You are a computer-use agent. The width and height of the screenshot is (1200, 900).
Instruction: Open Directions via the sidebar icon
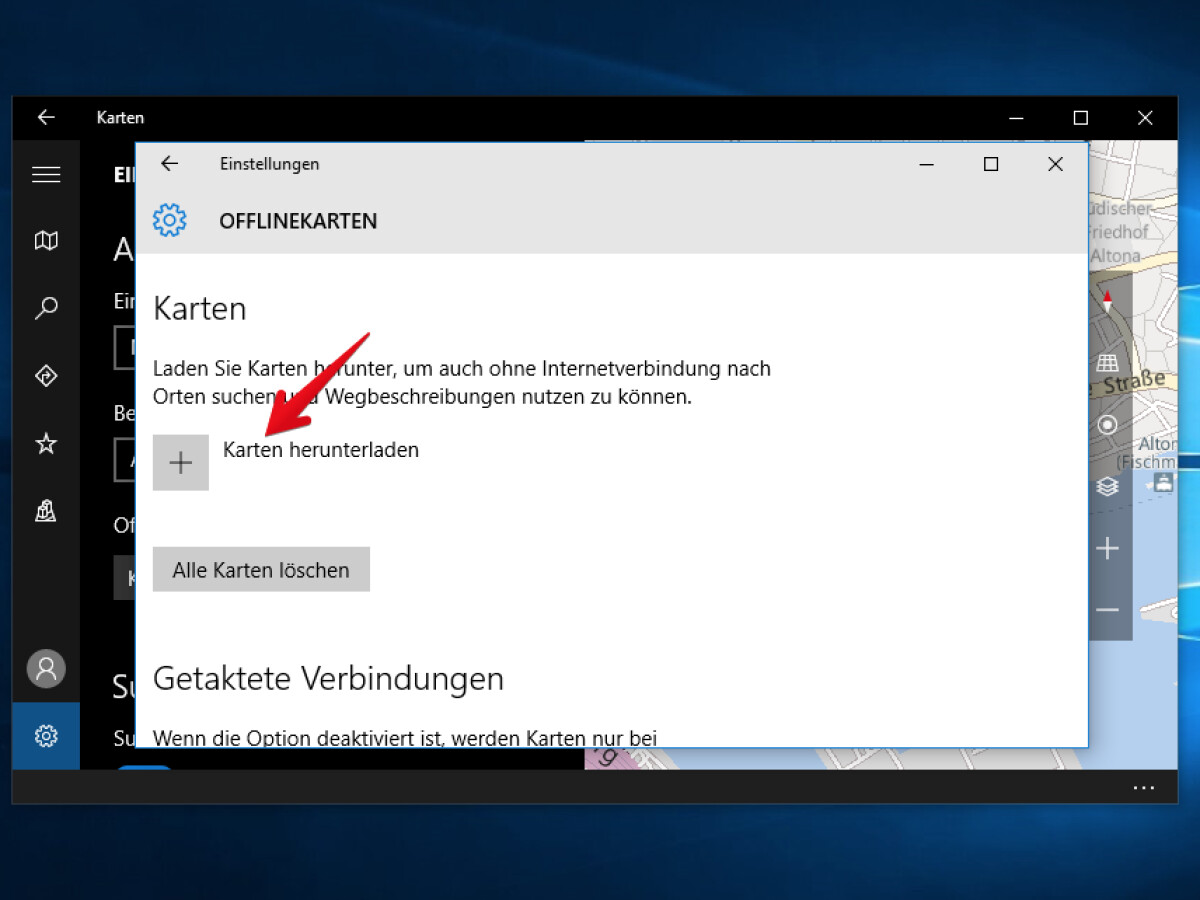tap(46, 376)
